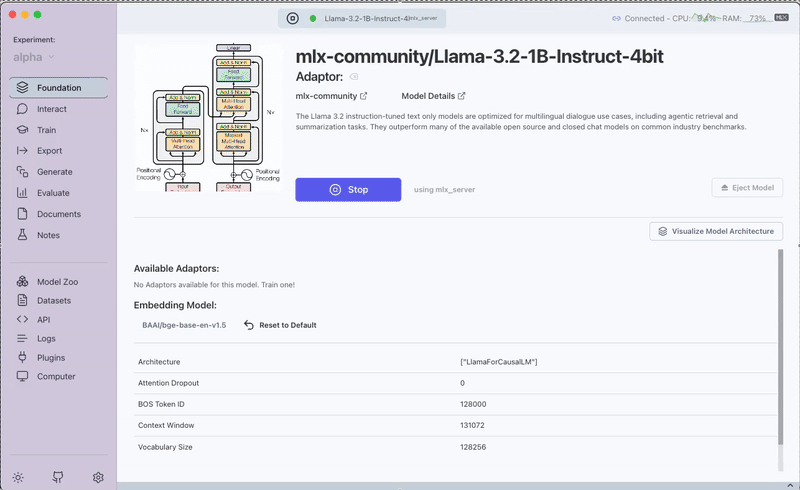Clear adaptor with the delete icon
Screen dimensions: 800x490
pyautogui.click(x=354, y=77)
